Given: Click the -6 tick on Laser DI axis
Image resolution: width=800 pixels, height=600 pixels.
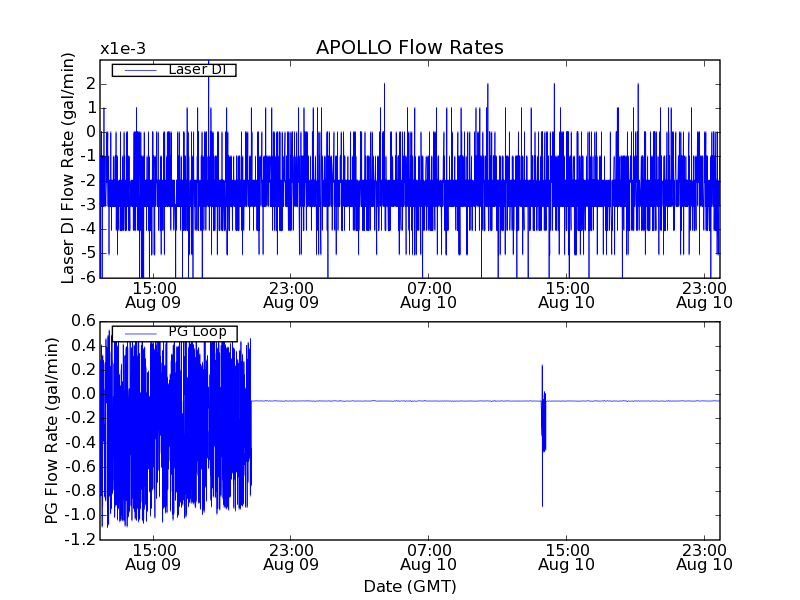Looking at the screenshot, I should [x=89, y=278].
